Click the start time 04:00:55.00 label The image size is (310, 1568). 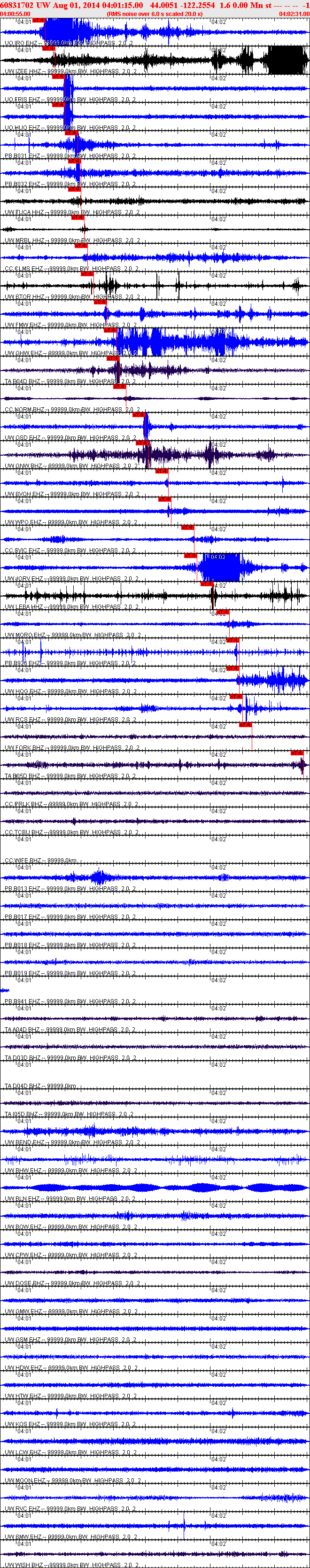[15, 14]
